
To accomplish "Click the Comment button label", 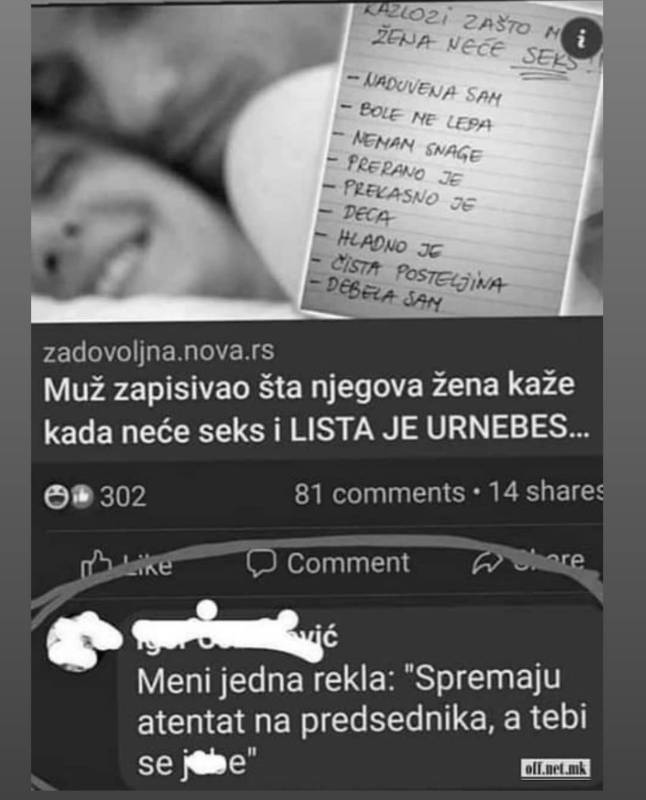I will pos(348,564).
